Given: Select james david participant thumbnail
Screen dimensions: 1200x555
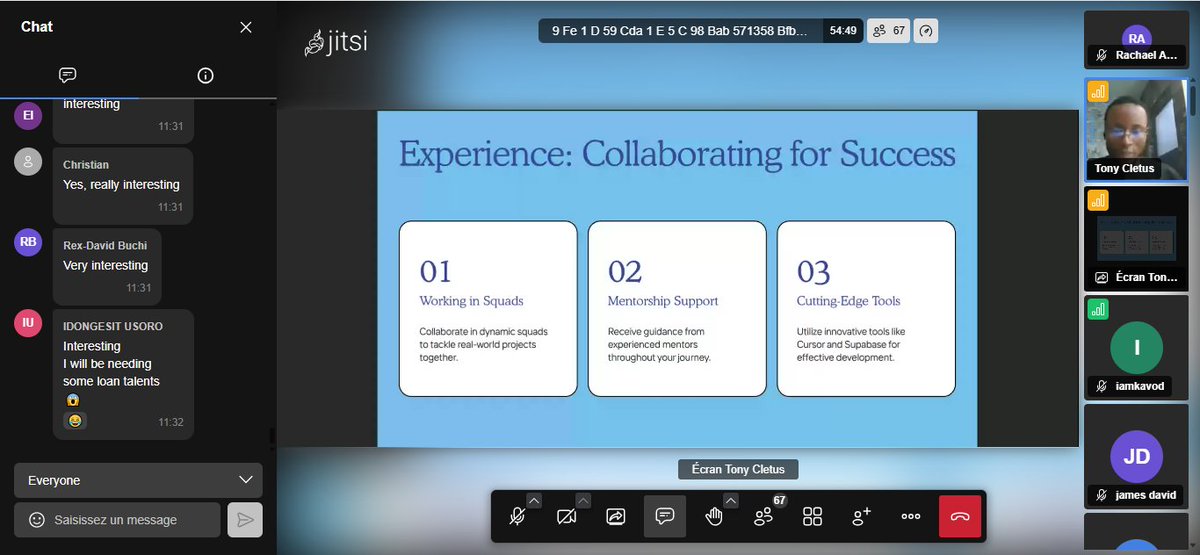Looking at the screenshot, I should [x=1136, y=455].
